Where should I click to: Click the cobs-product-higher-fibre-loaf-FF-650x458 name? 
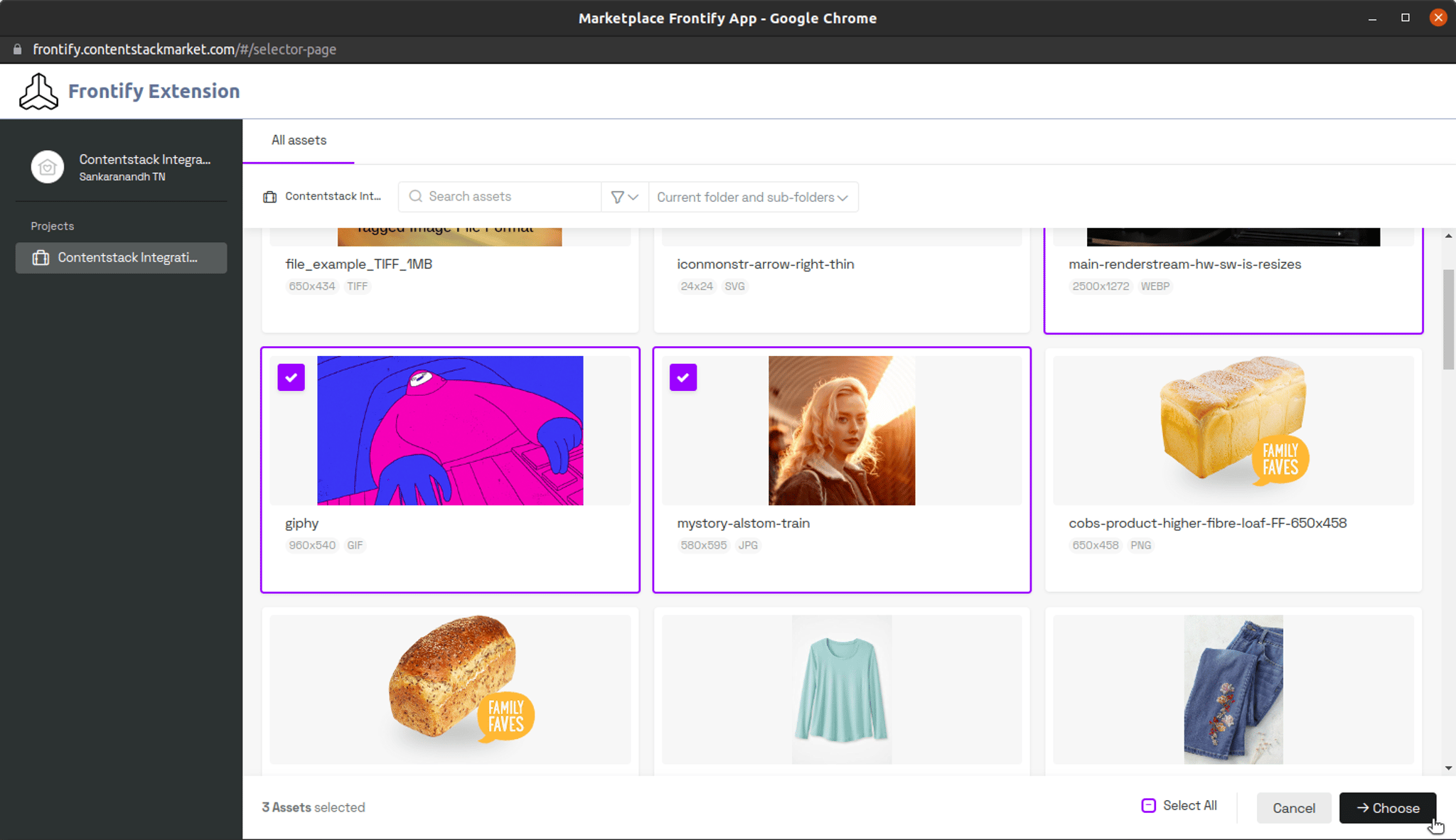click(x=1207, y=523)
